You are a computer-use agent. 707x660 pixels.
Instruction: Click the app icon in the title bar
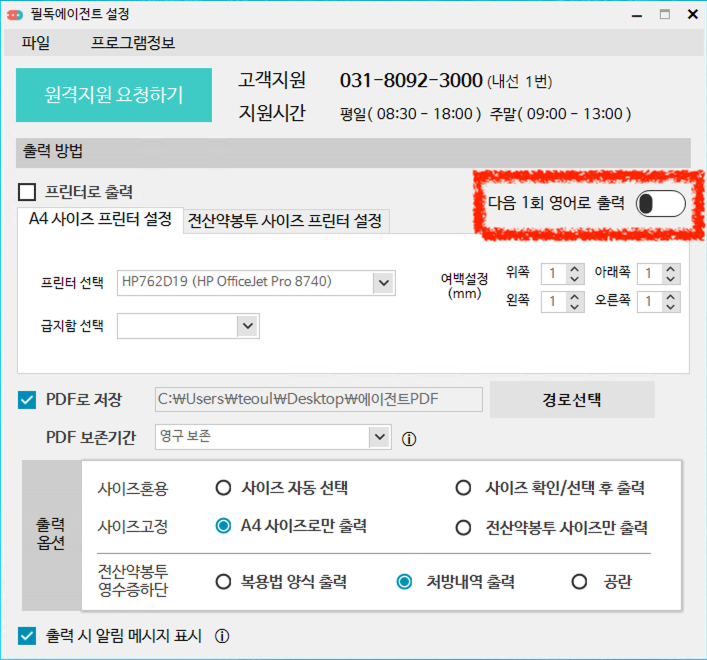[14, 15]
